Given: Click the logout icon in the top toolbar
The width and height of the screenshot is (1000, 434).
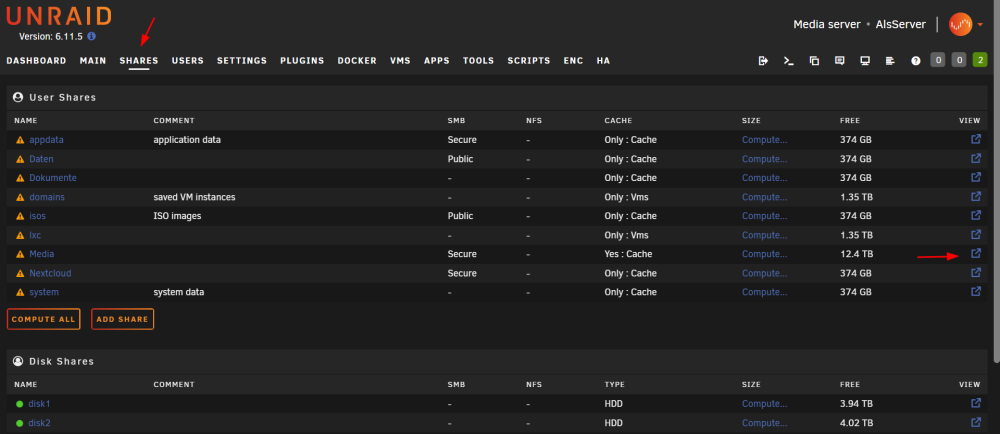Looking at the screenshot, I should [763, 61].
